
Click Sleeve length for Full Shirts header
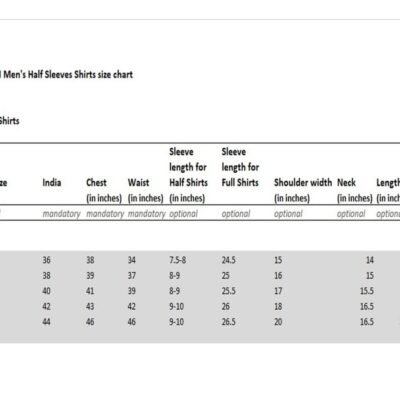pyautogui.click(x=240, y=167)
